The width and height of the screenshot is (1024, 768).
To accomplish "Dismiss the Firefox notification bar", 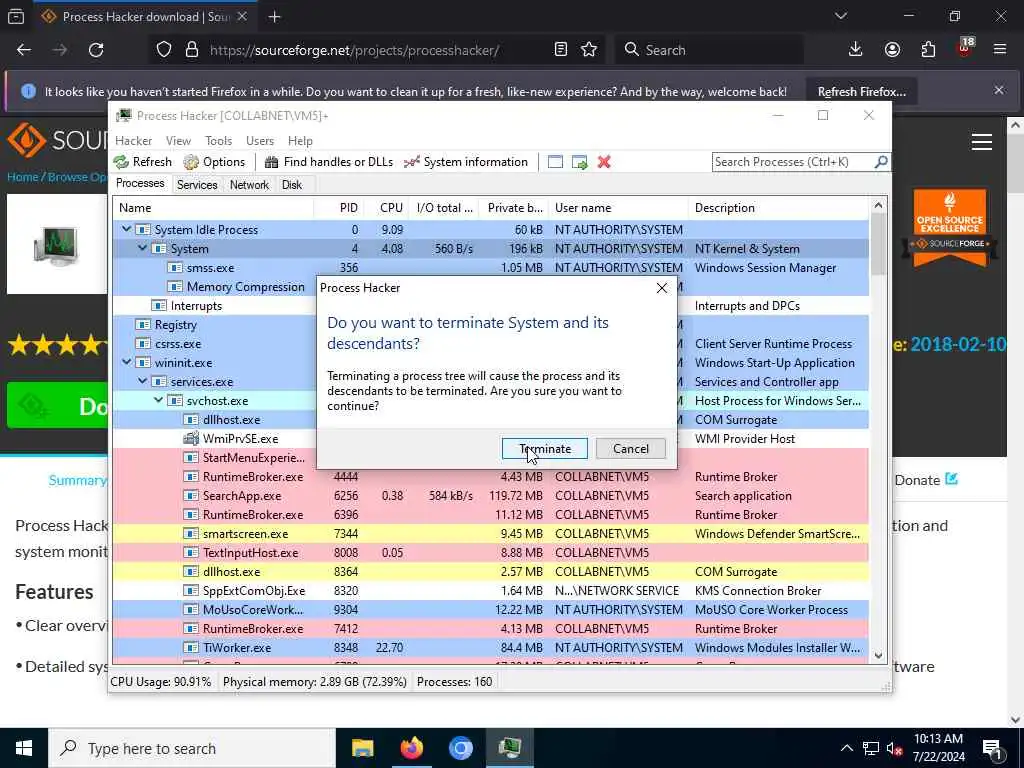I will tap(999, 90).
